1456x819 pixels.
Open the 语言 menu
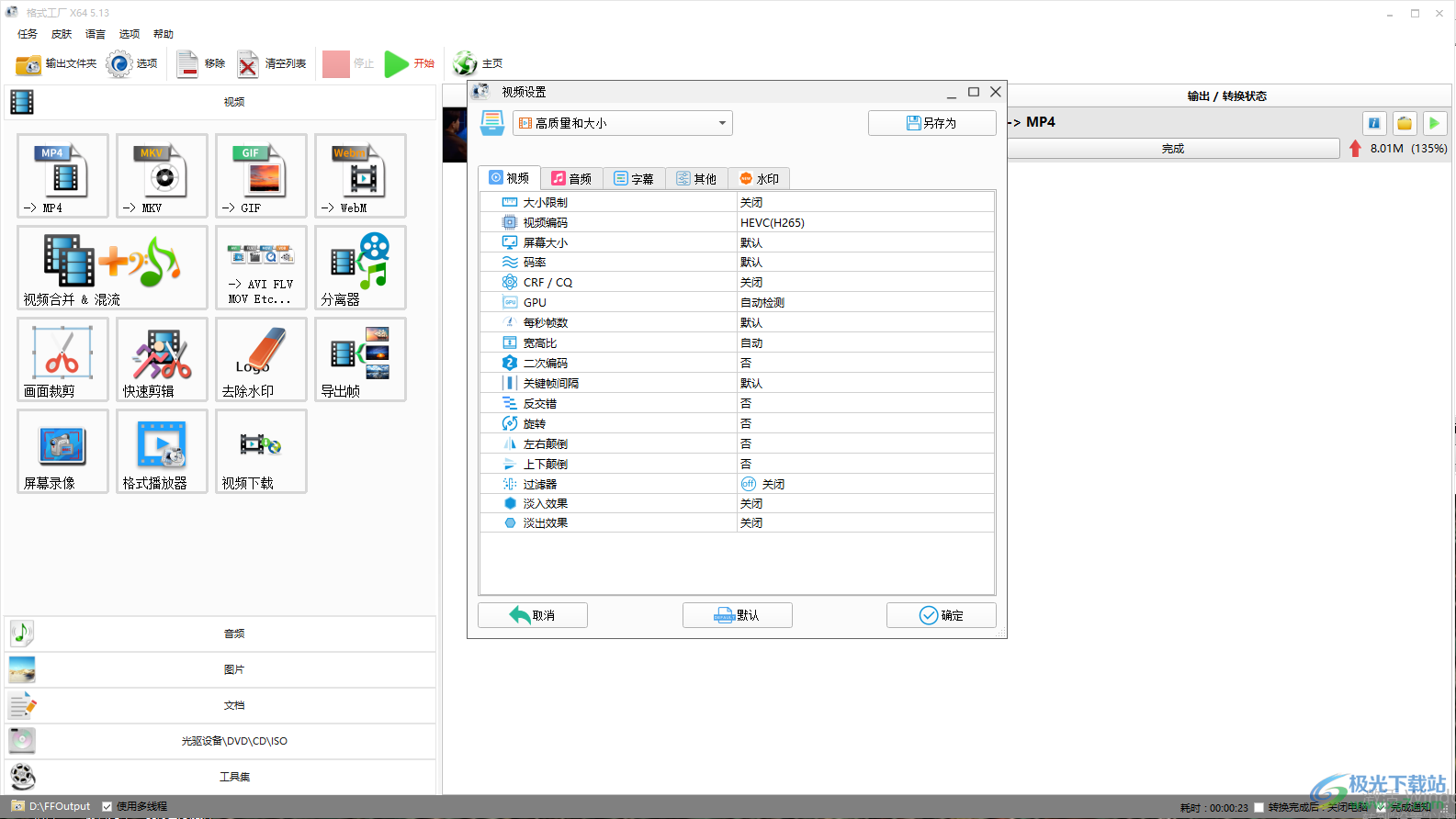pyautogui.click(x=96, y=34)
